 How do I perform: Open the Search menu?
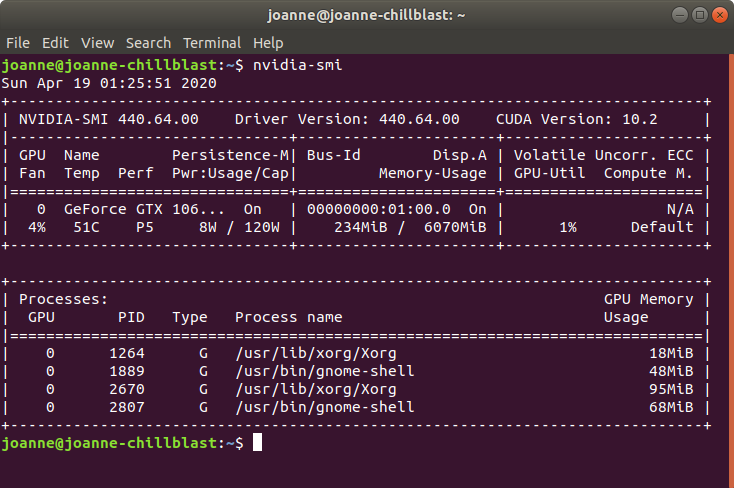coord(148,43)
